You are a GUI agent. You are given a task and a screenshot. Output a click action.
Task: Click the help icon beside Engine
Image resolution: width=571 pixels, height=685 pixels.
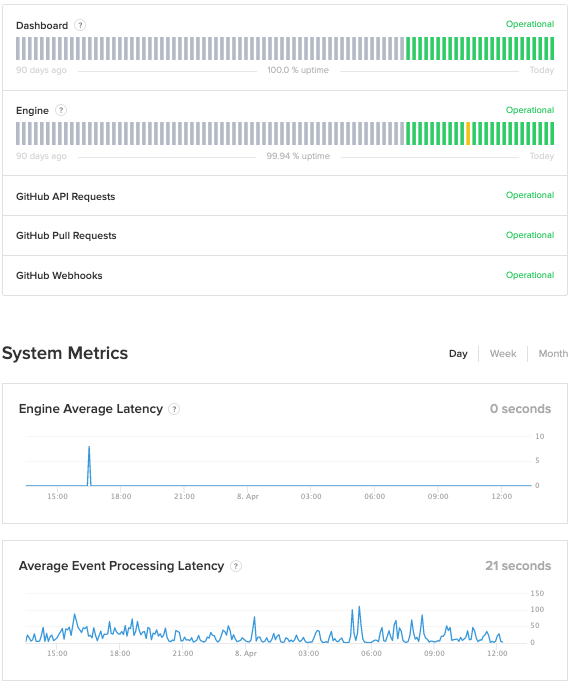pos(61,110)
